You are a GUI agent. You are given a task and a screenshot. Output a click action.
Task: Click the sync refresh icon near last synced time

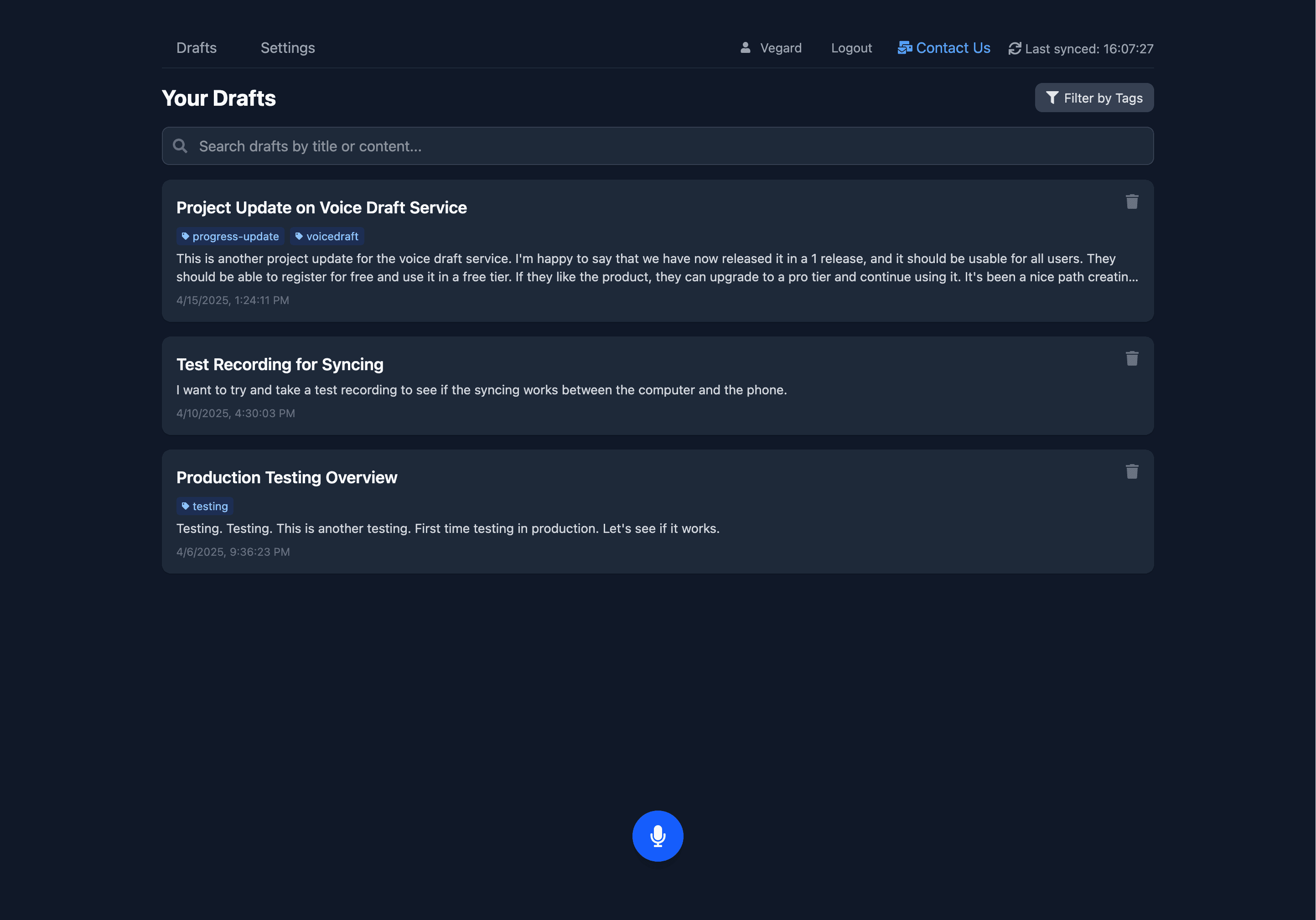[x=1015, y=48]
